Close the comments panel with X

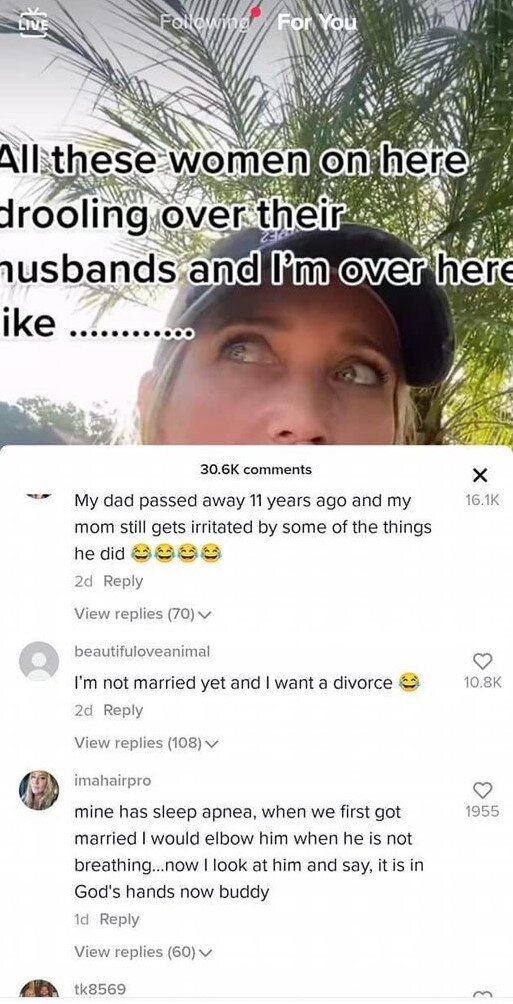(479, 474)
